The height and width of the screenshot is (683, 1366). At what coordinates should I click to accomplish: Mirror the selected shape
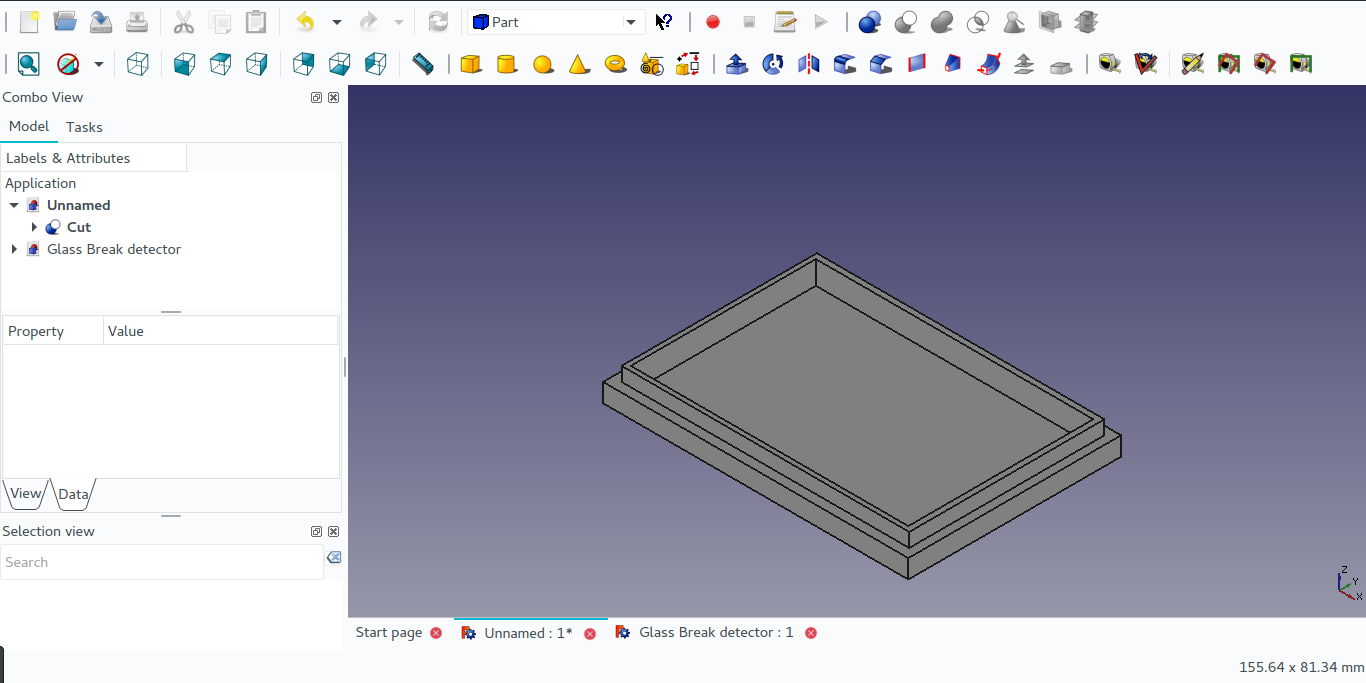click(x=809, y=64)
